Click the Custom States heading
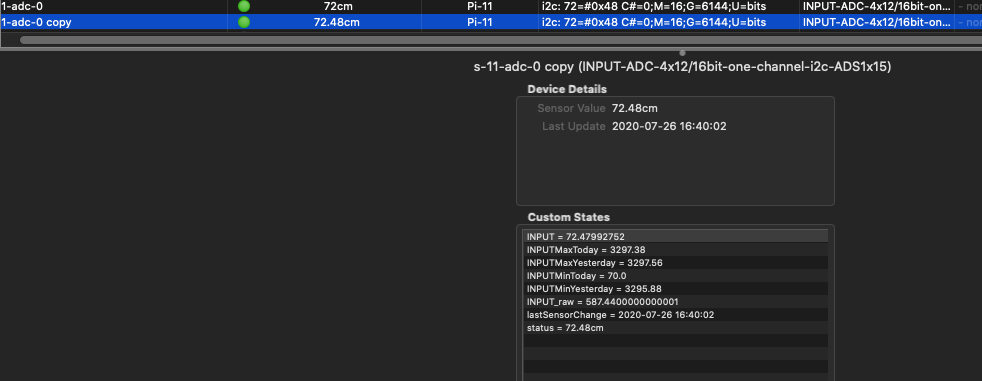 tap(569, 217)
